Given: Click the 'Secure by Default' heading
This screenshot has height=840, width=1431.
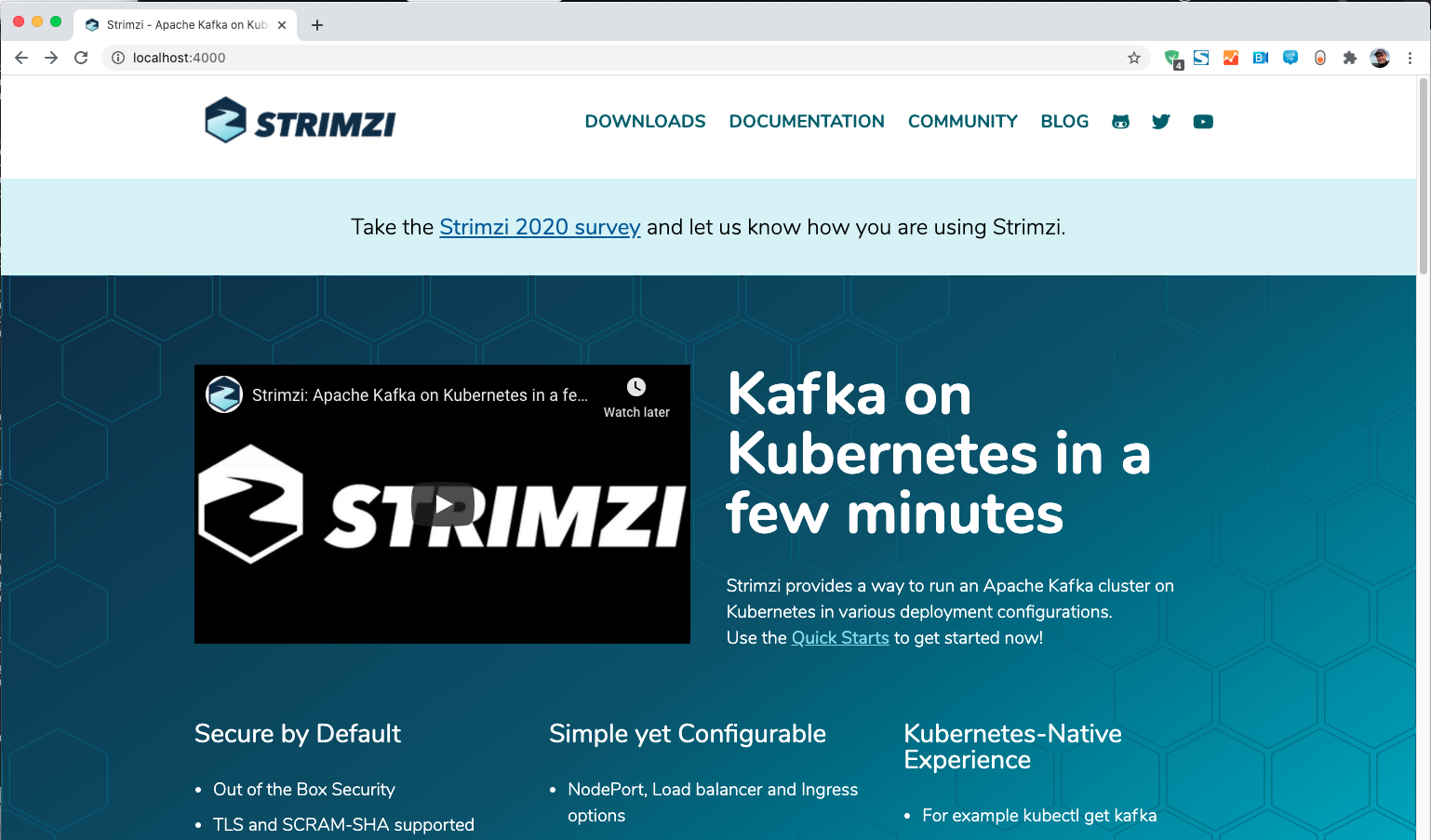Looking at the screenshot, I should point(298,734).
